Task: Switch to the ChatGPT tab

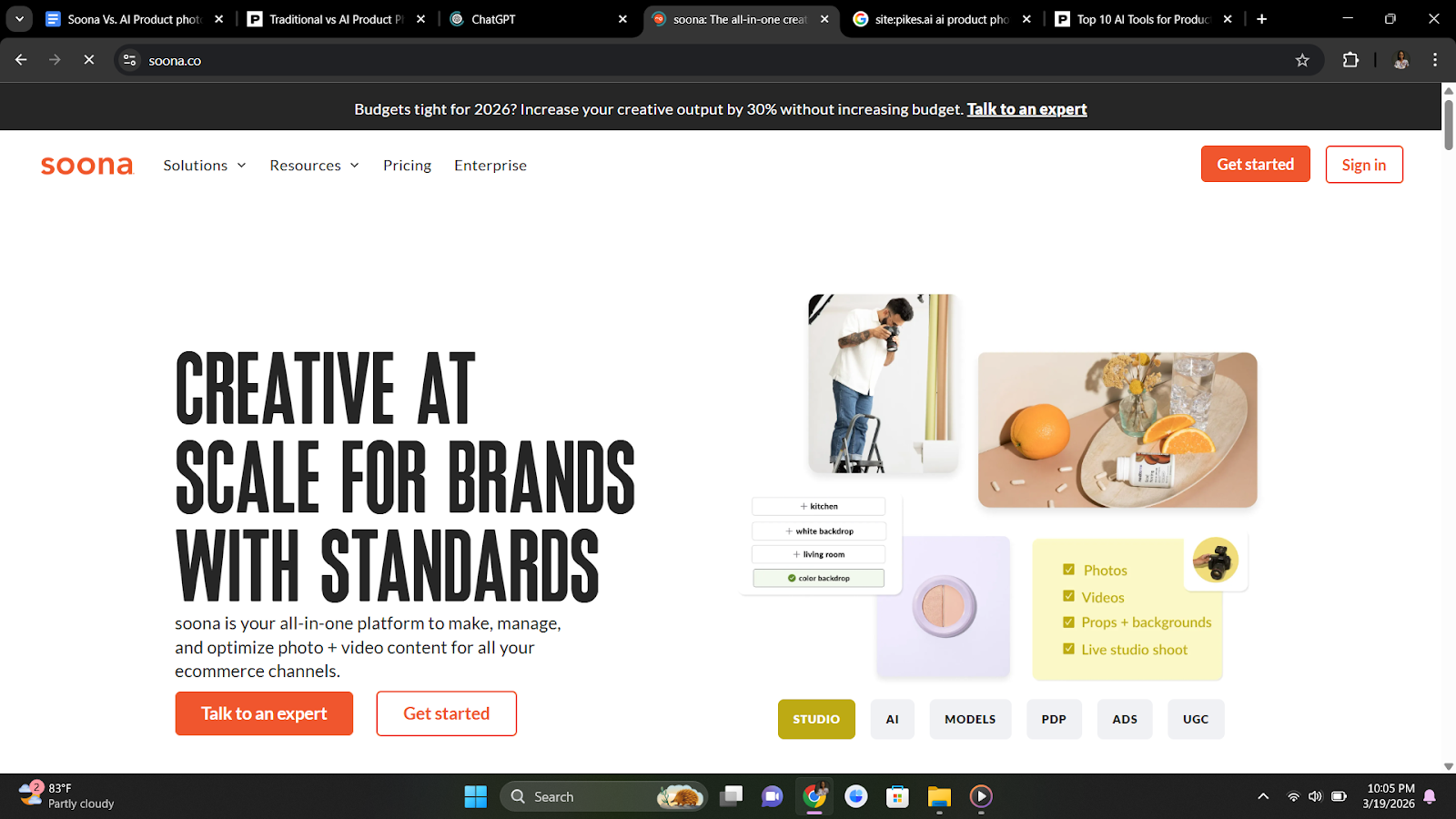Action: [538, 19]
